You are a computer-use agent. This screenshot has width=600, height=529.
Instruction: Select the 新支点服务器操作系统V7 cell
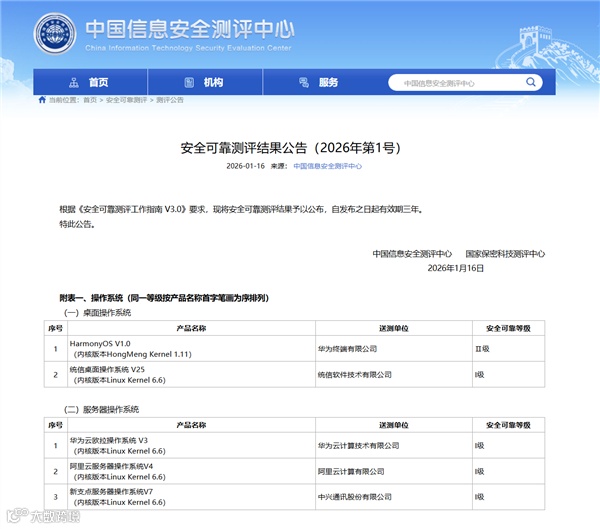pyautogui.click(x=191, y=497)
